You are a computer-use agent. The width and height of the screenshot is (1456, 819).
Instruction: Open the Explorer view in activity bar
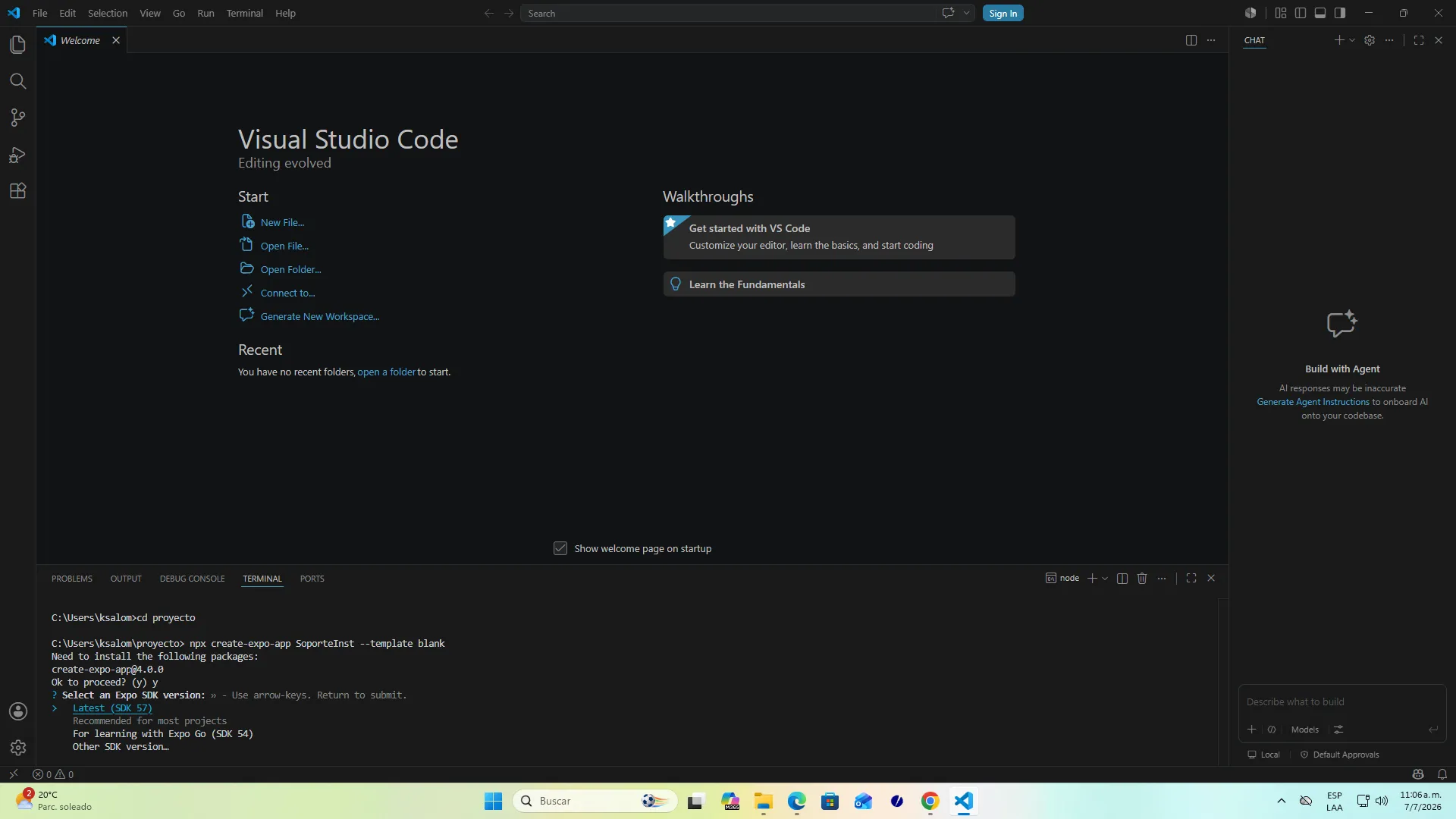pyautogui.click(x=18, y=45)
